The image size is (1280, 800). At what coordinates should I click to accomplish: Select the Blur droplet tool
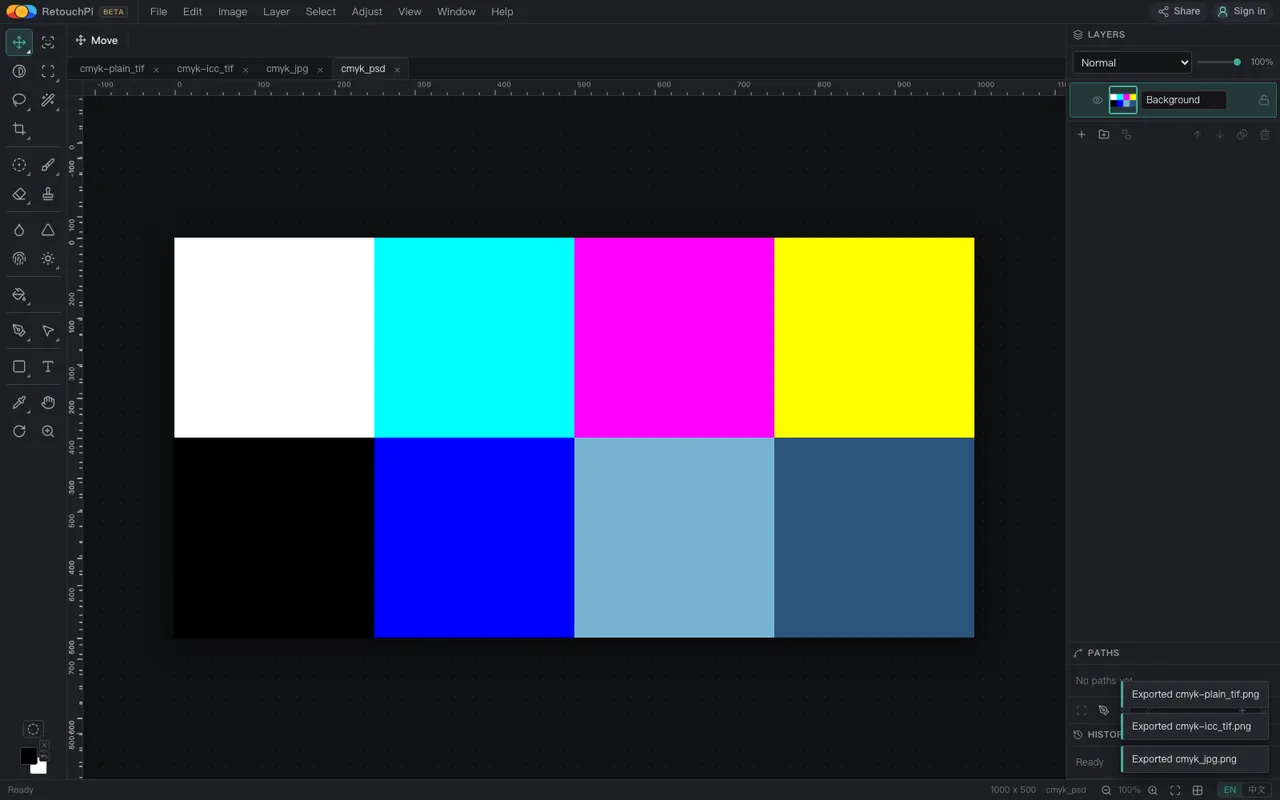(19, 230)
